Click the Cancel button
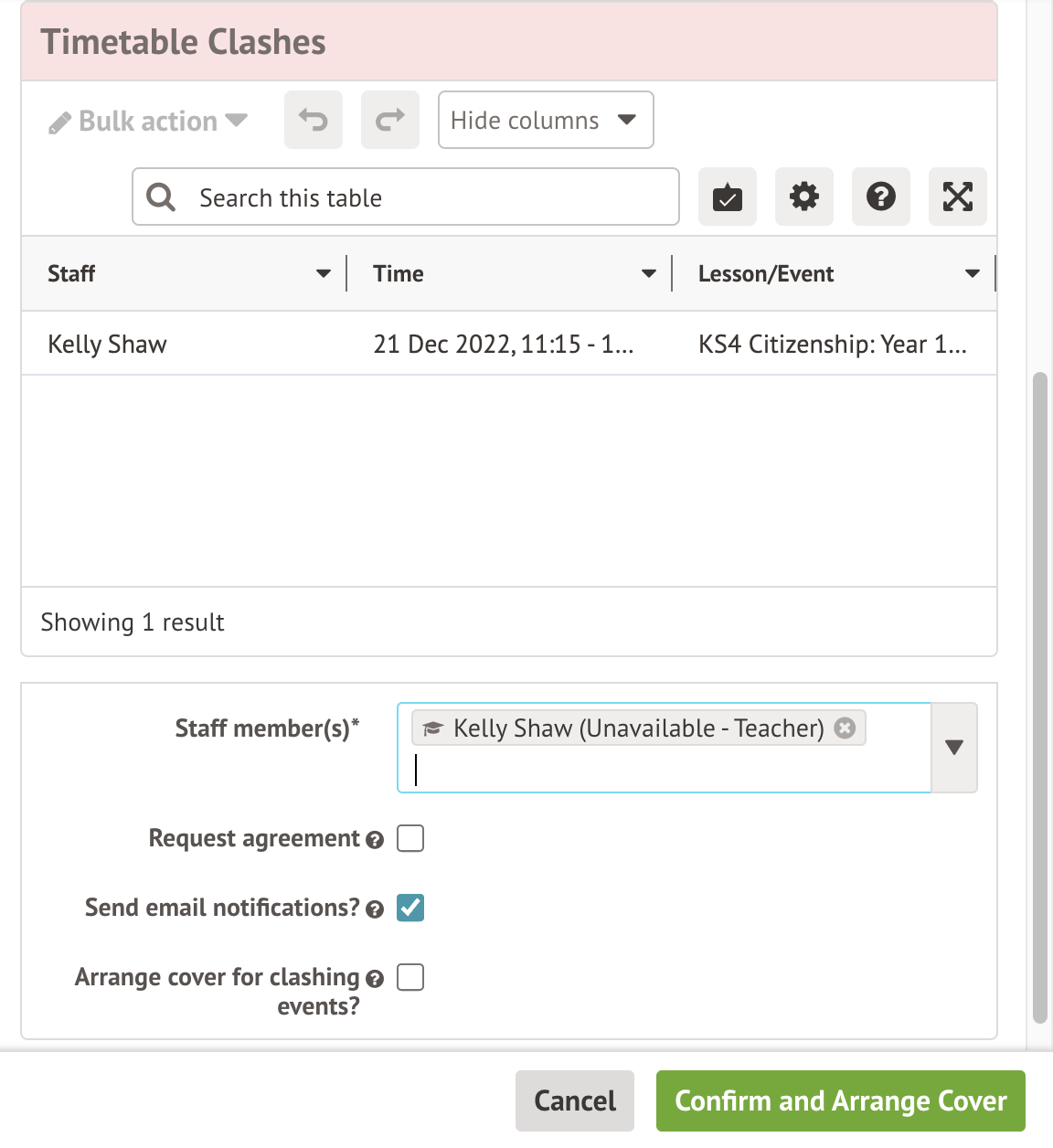The image size is (1053, 1148). click(x=575, y=1100)
